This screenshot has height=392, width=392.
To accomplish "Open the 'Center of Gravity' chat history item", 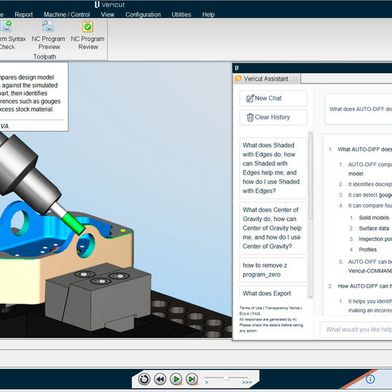I will [273, 228].
